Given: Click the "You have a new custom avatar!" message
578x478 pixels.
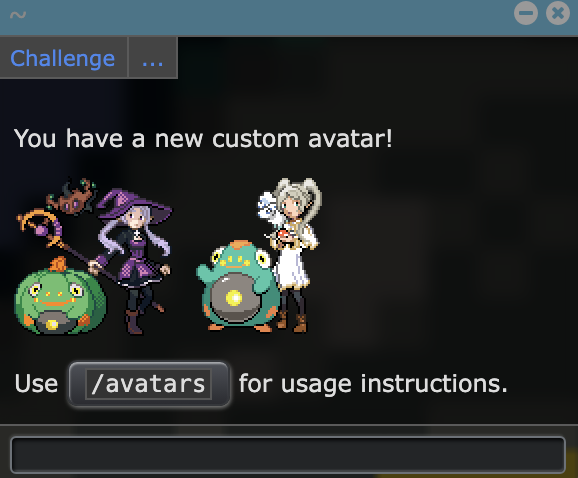Looking at the screenshot, I should [203, 139].
